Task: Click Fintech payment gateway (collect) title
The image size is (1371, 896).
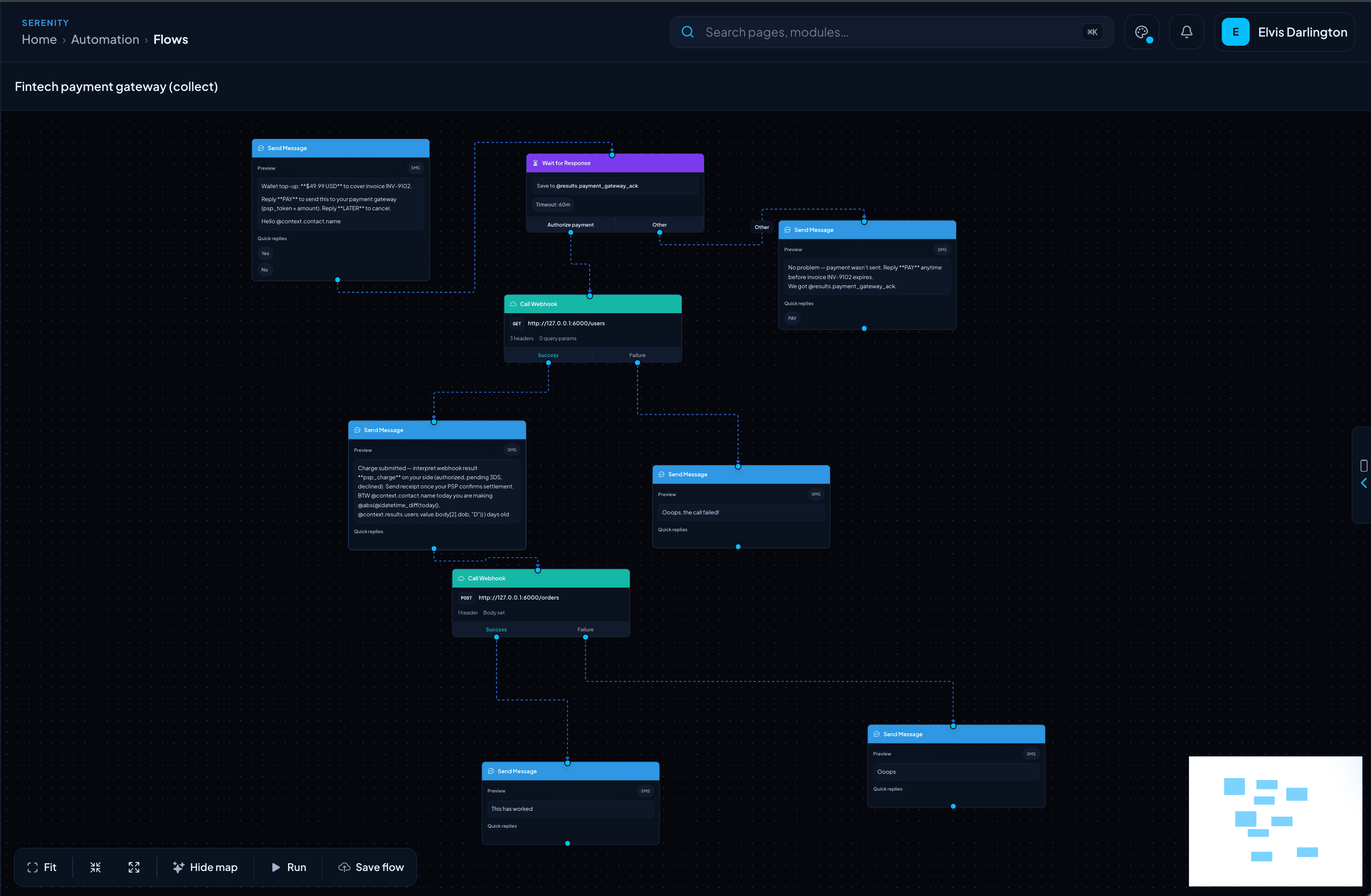Action: (x=116, y=86)
